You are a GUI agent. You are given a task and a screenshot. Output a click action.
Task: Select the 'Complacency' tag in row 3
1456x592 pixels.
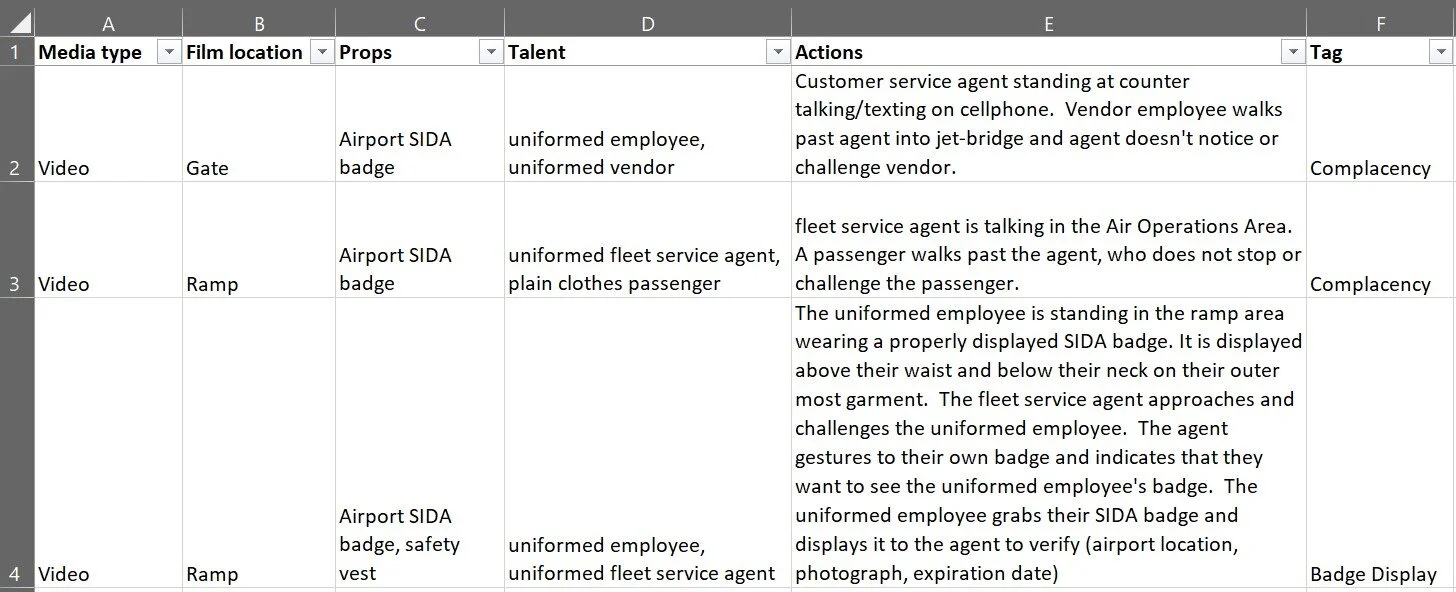click(x=1381, y=240)
